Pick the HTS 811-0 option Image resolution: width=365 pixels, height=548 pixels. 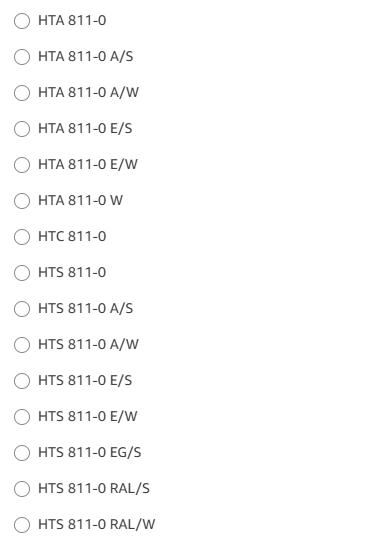(x=22, y=273)
